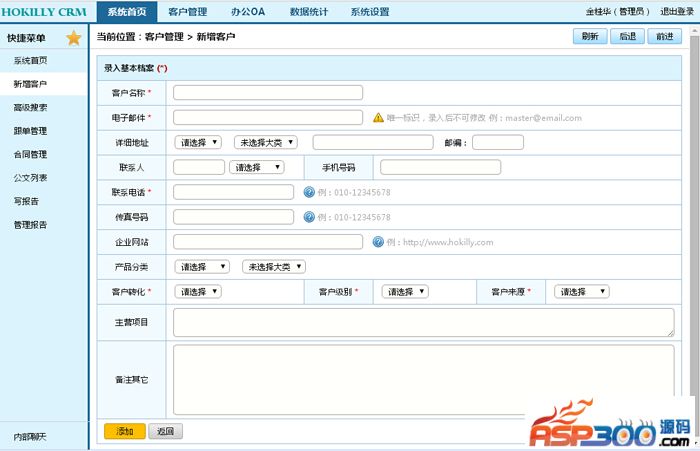Open the 详细地址 province dropdown

coord(197,142)
